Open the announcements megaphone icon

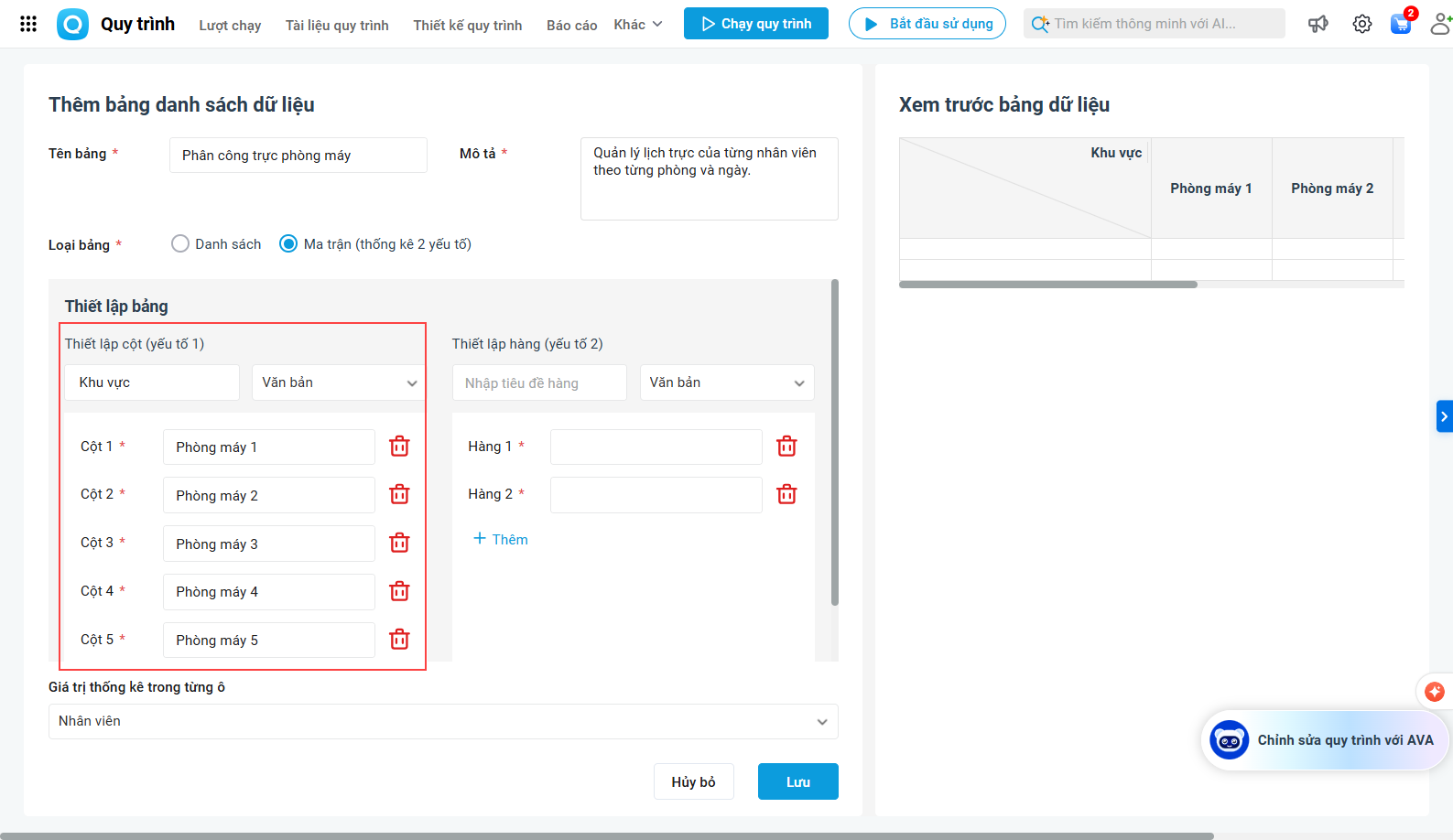1318,24
